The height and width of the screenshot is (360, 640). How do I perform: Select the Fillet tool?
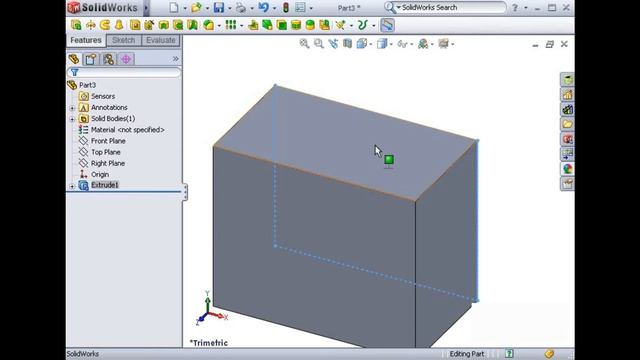(209, 25)
